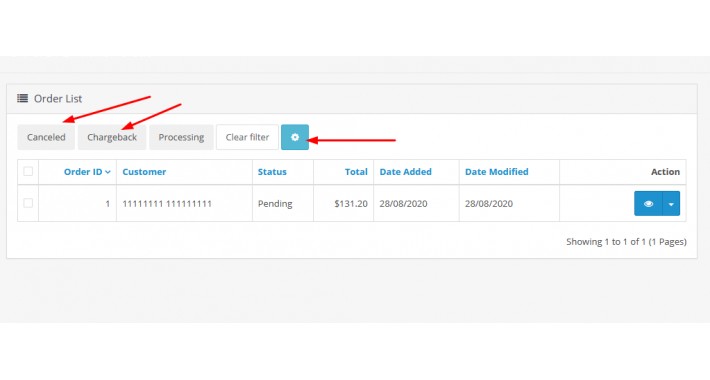View order 1 using the eye button
Viewport: 710px width, 380px height.
coord(648,204)
